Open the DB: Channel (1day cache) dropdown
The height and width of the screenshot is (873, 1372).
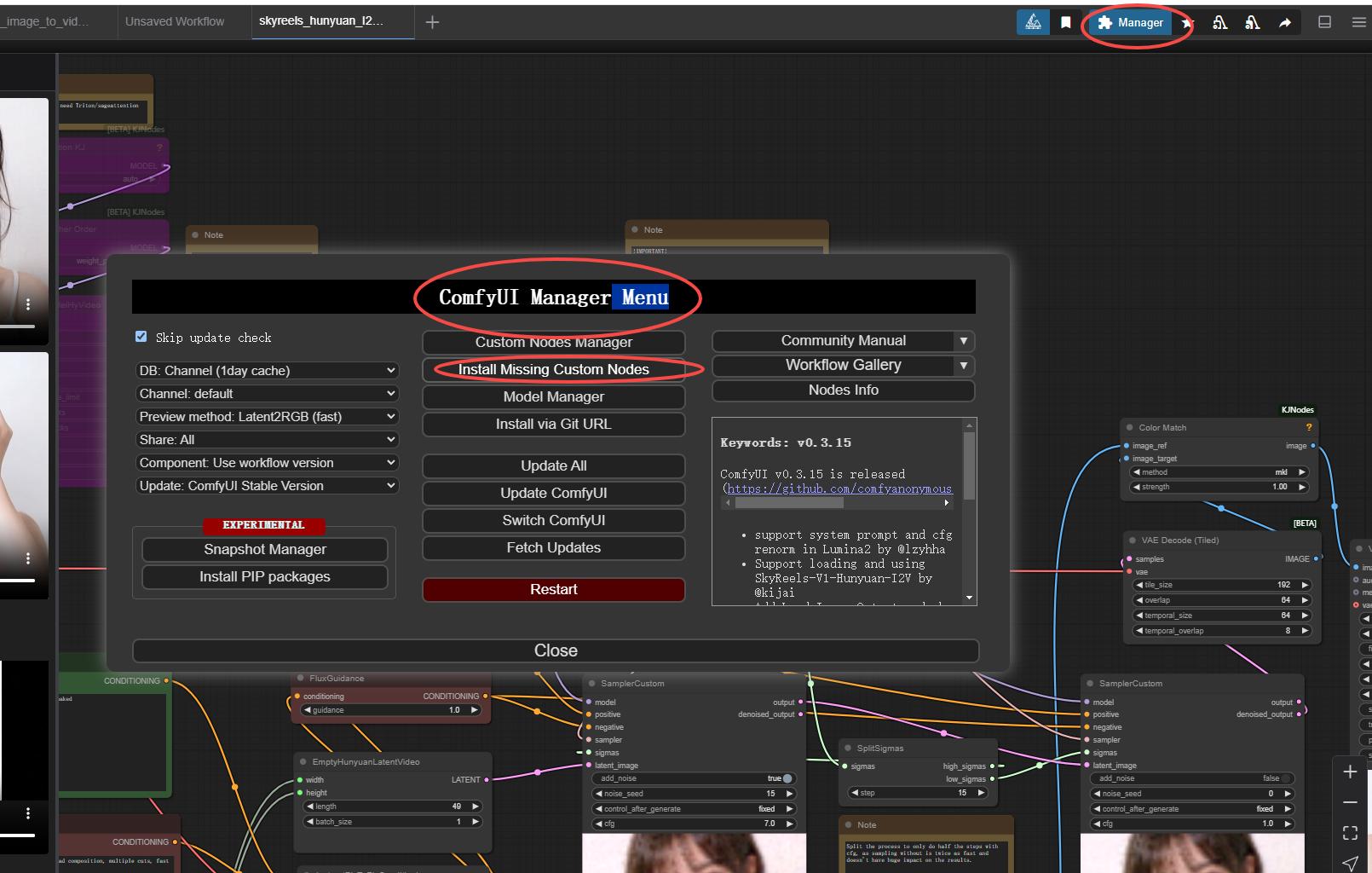pos(267,371)
